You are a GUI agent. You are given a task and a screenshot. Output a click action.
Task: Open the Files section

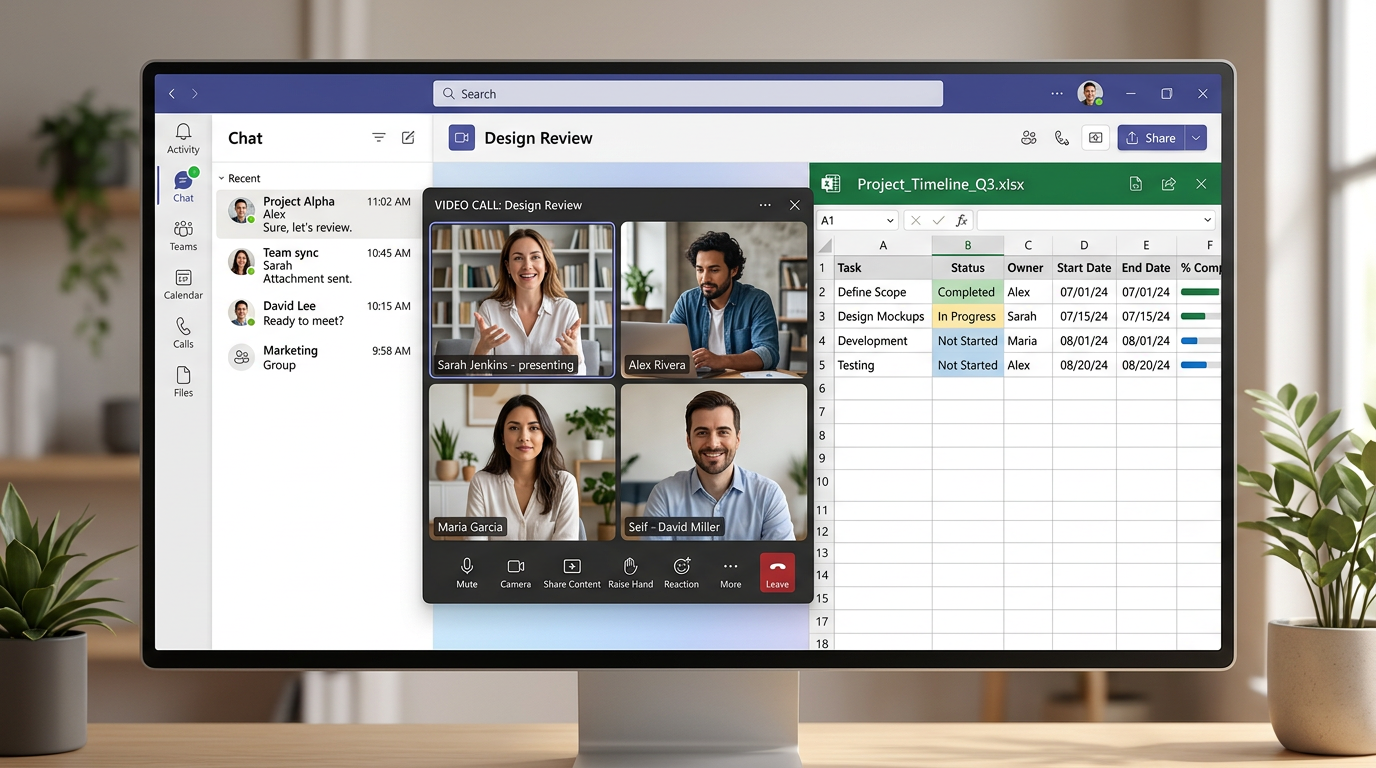pos(183,381)
